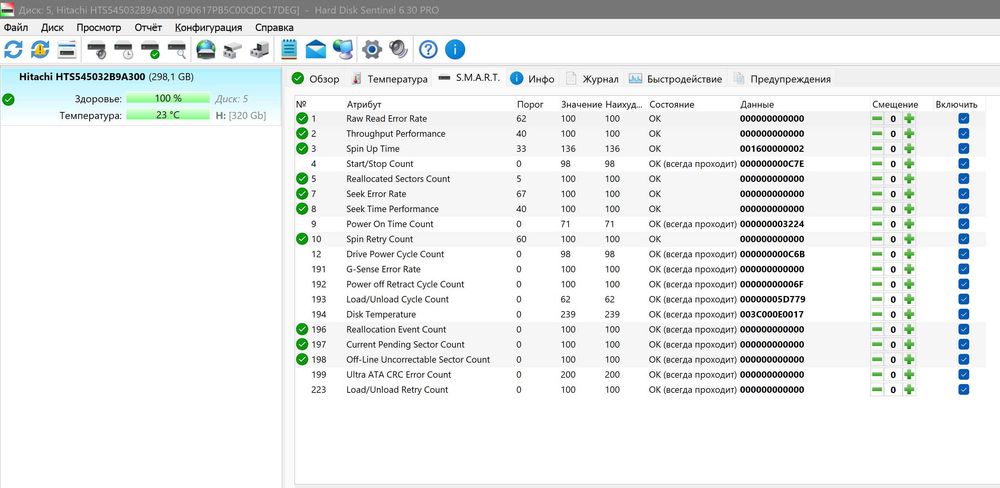Uncheck the checkbox for Current Pending Sector Count
This screenshot has height=488, width=1000.
[x=964, y=344]
